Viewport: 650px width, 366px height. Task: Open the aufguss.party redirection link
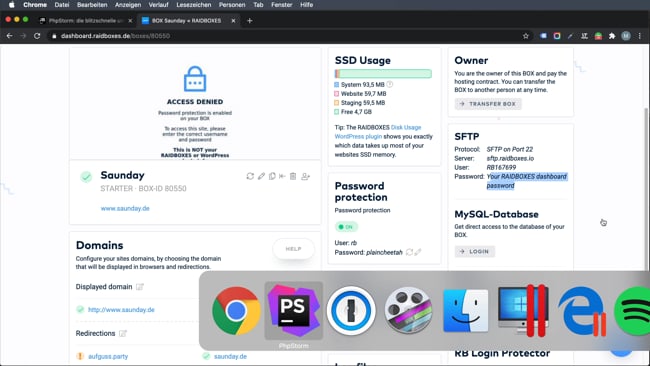coord(108,356)
